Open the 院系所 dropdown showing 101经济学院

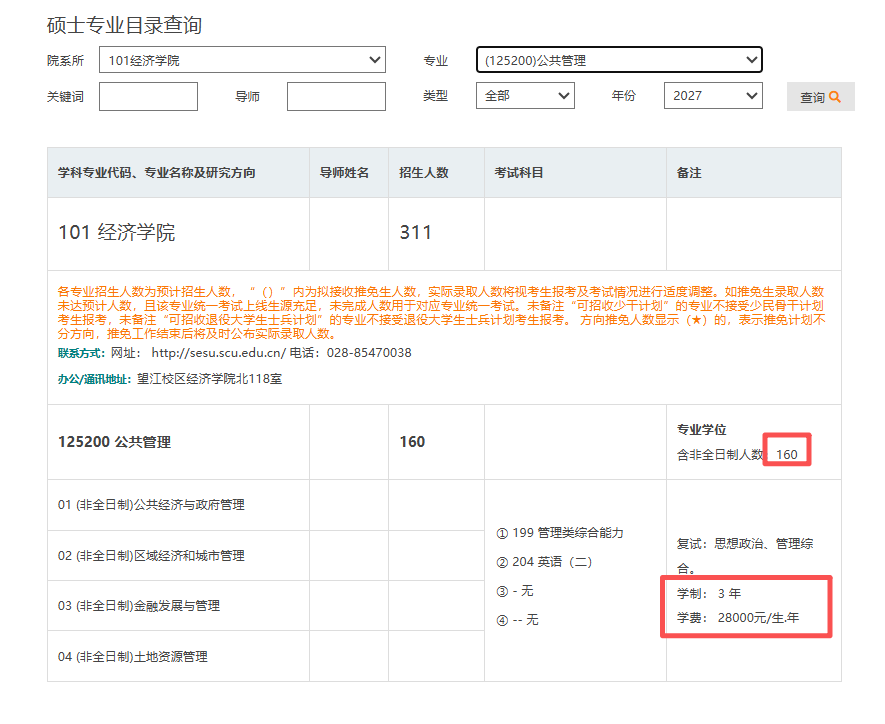242,60
